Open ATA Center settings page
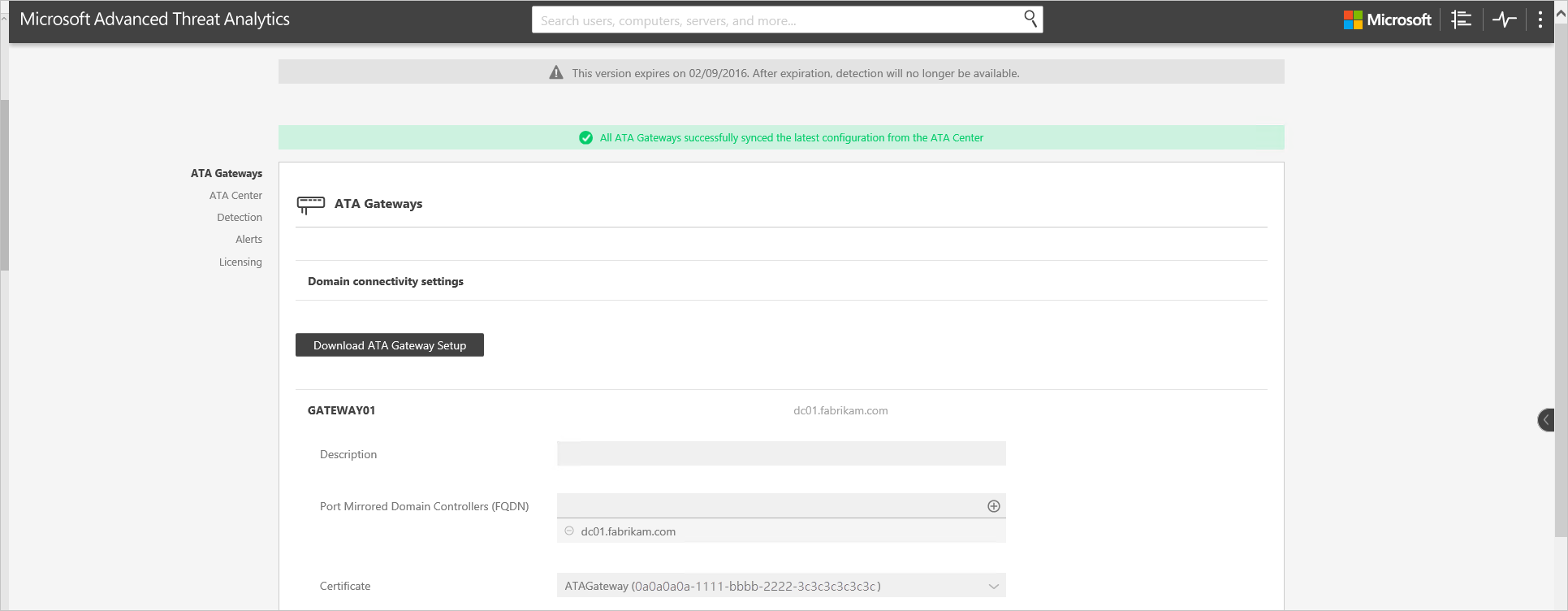Screen dimensions: 1568x611 [235, 195]
